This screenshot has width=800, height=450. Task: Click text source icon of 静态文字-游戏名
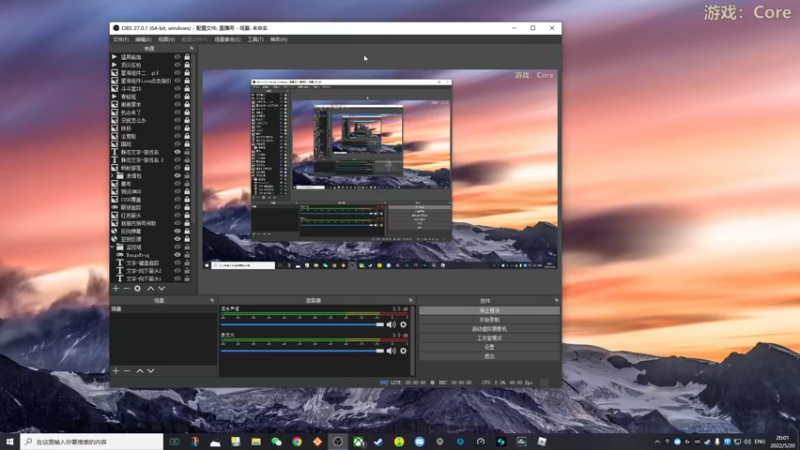click(115, 152)
